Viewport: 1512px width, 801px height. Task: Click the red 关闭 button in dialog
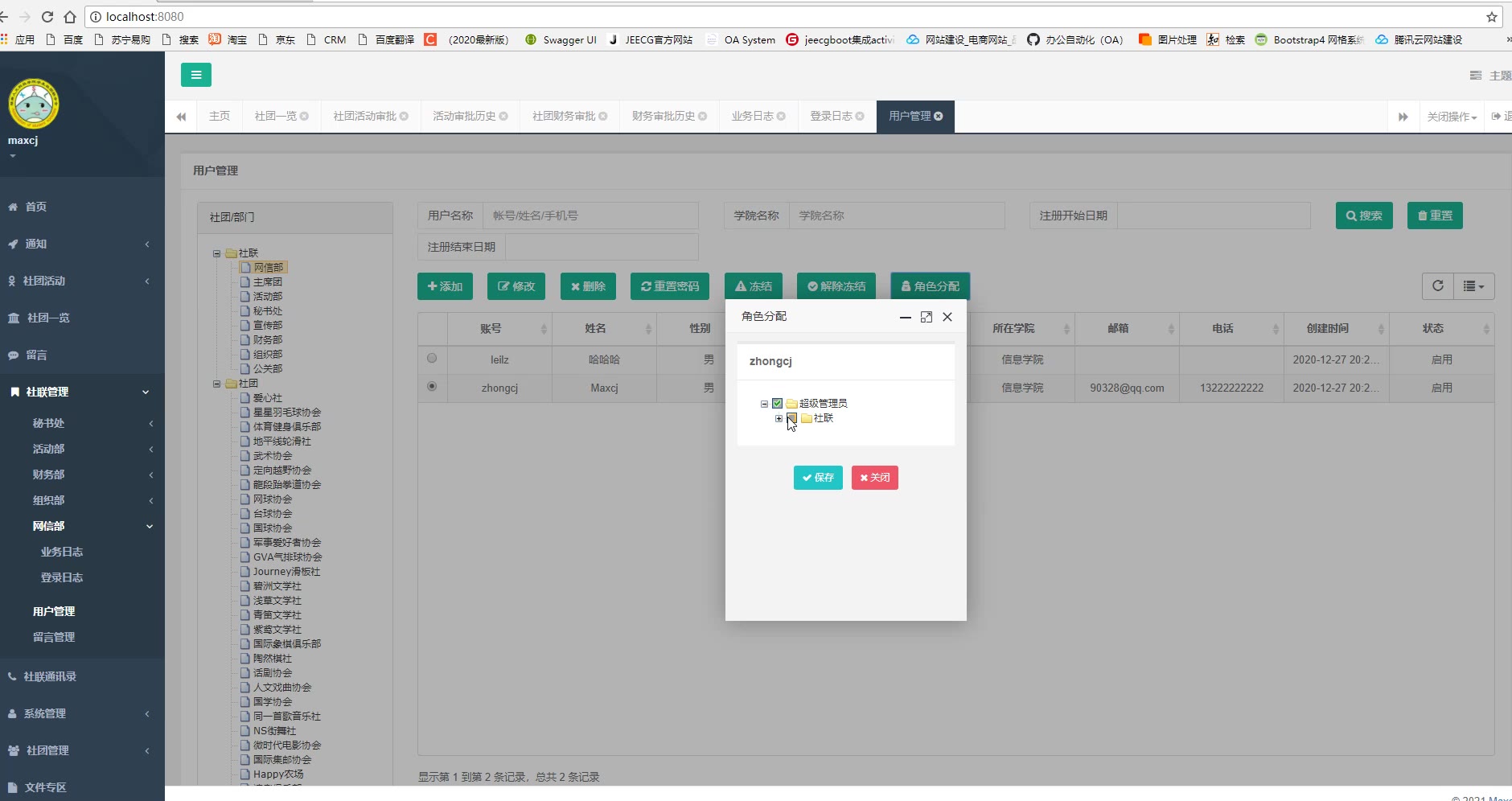[x=875, y=478]
